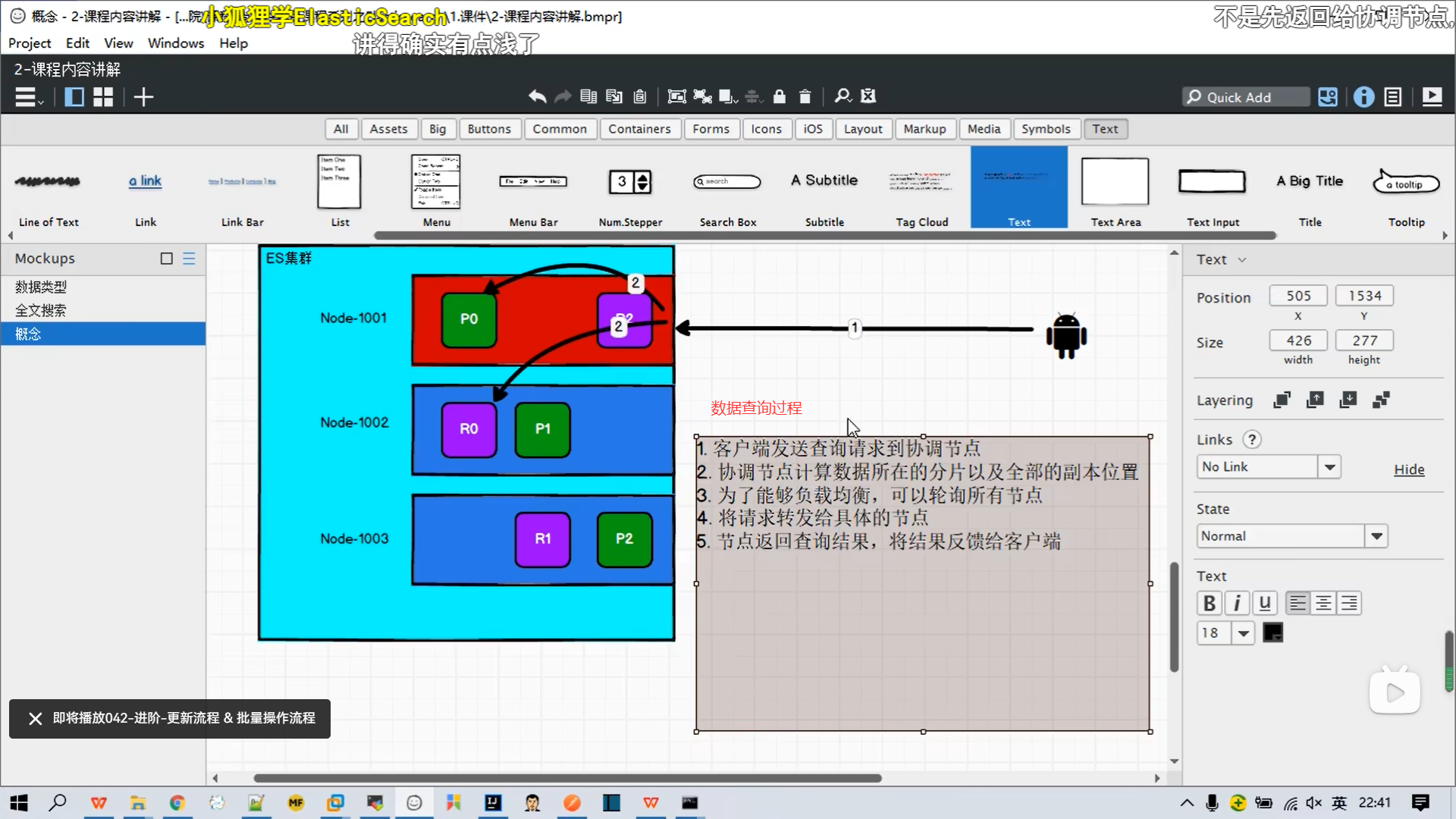Expand the Normal state dropdown

pyautogui.click(x=1376, y=536)
